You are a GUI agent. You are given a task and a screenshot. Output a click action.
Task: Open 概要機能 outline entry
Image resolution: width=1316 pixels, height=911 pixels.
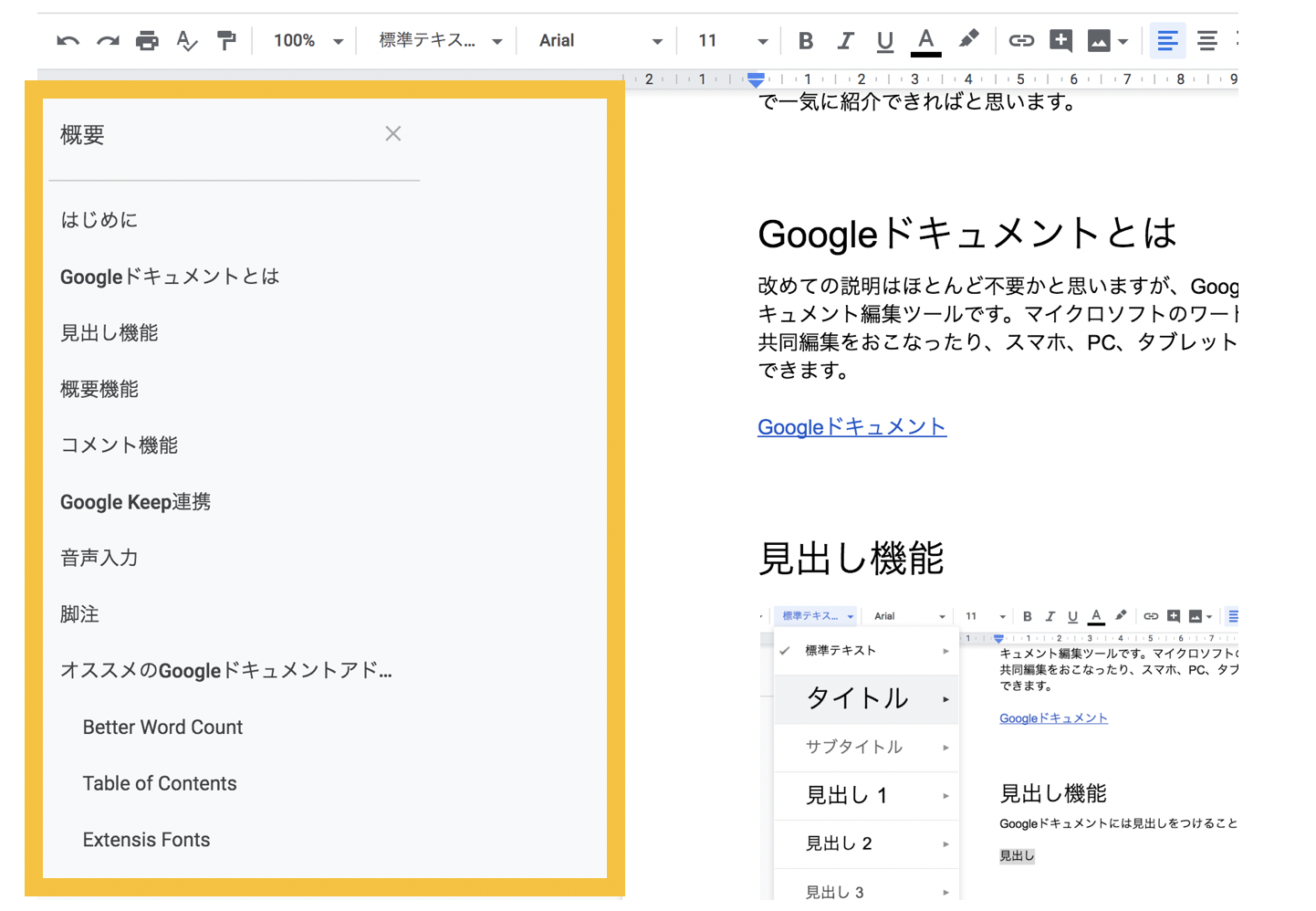[99, 390]
